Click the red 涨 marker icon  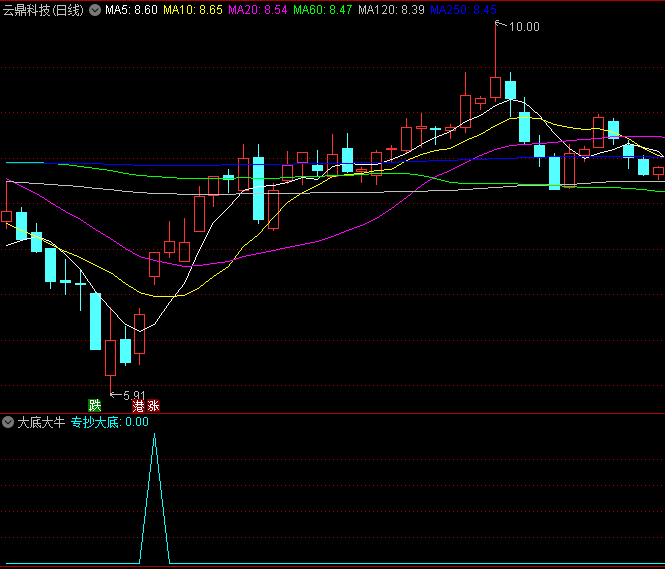point(153,406)
